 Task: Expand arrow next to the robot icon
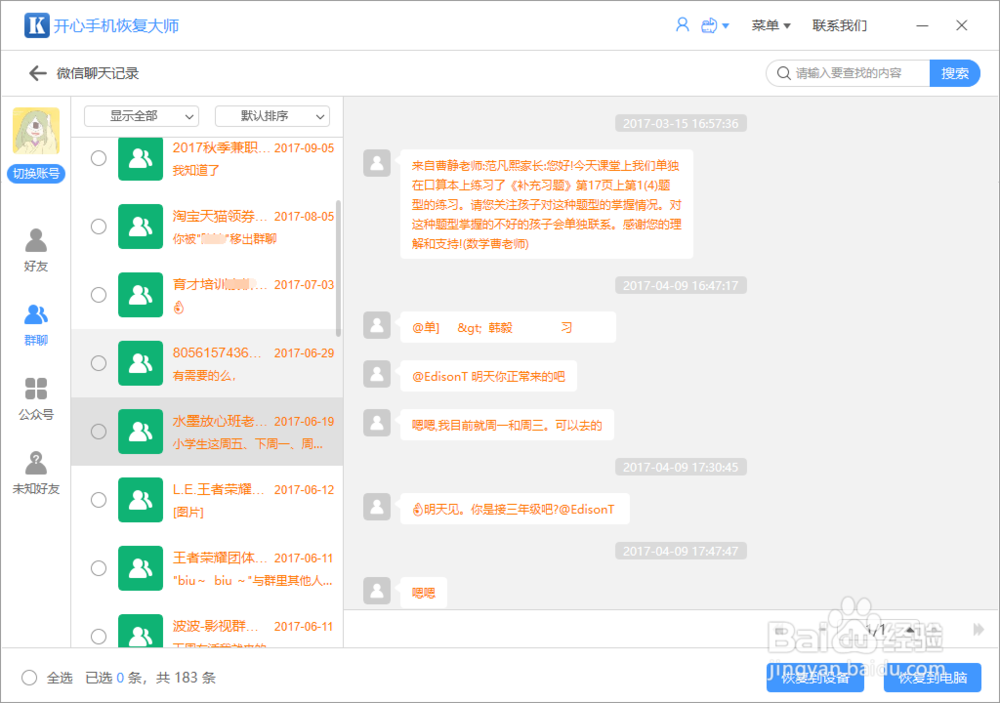pyautogui.click(x=726, y=26)
